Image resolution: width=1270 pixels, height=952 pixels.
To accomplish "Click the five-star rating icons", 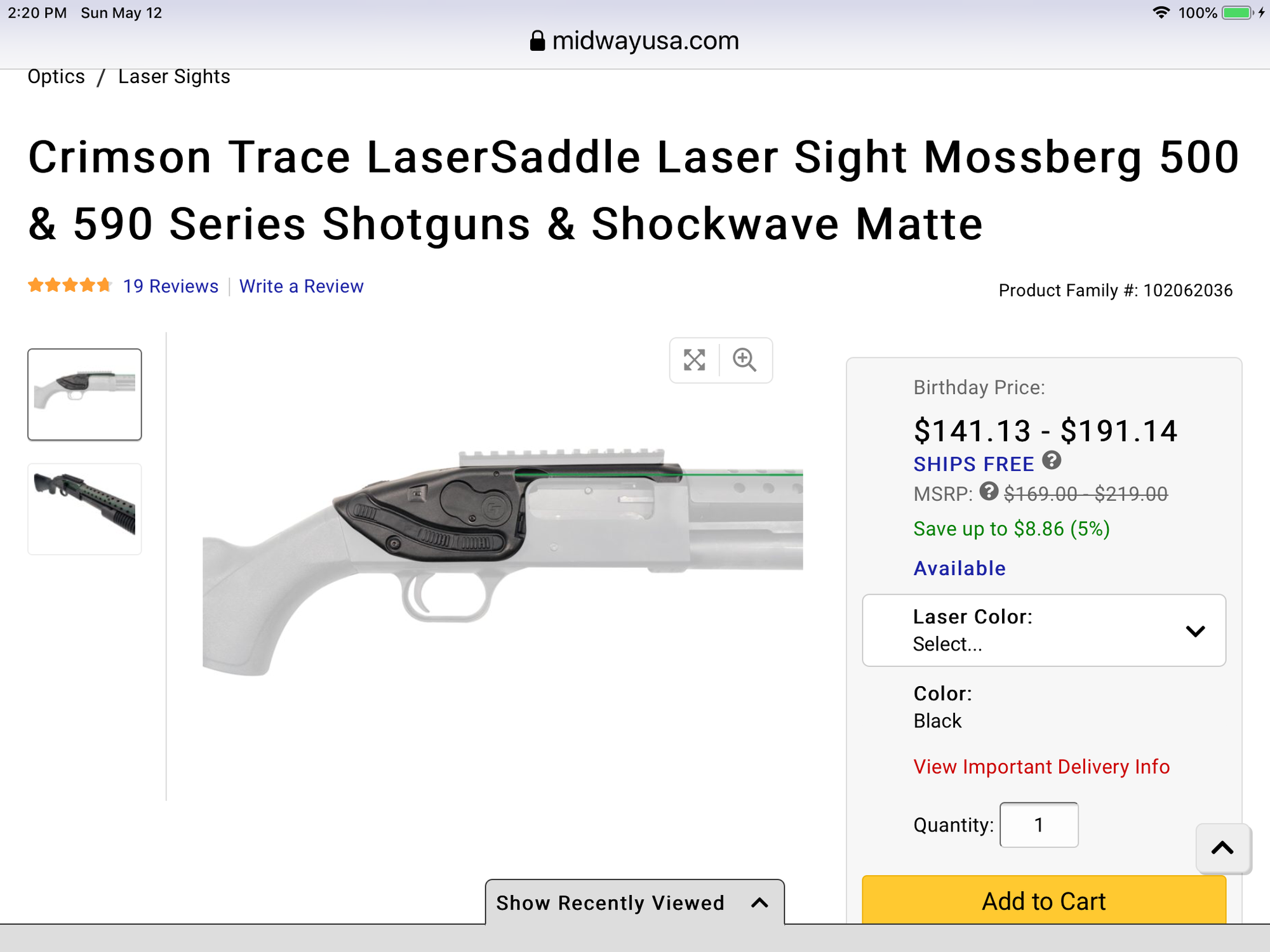I will 69,286.
